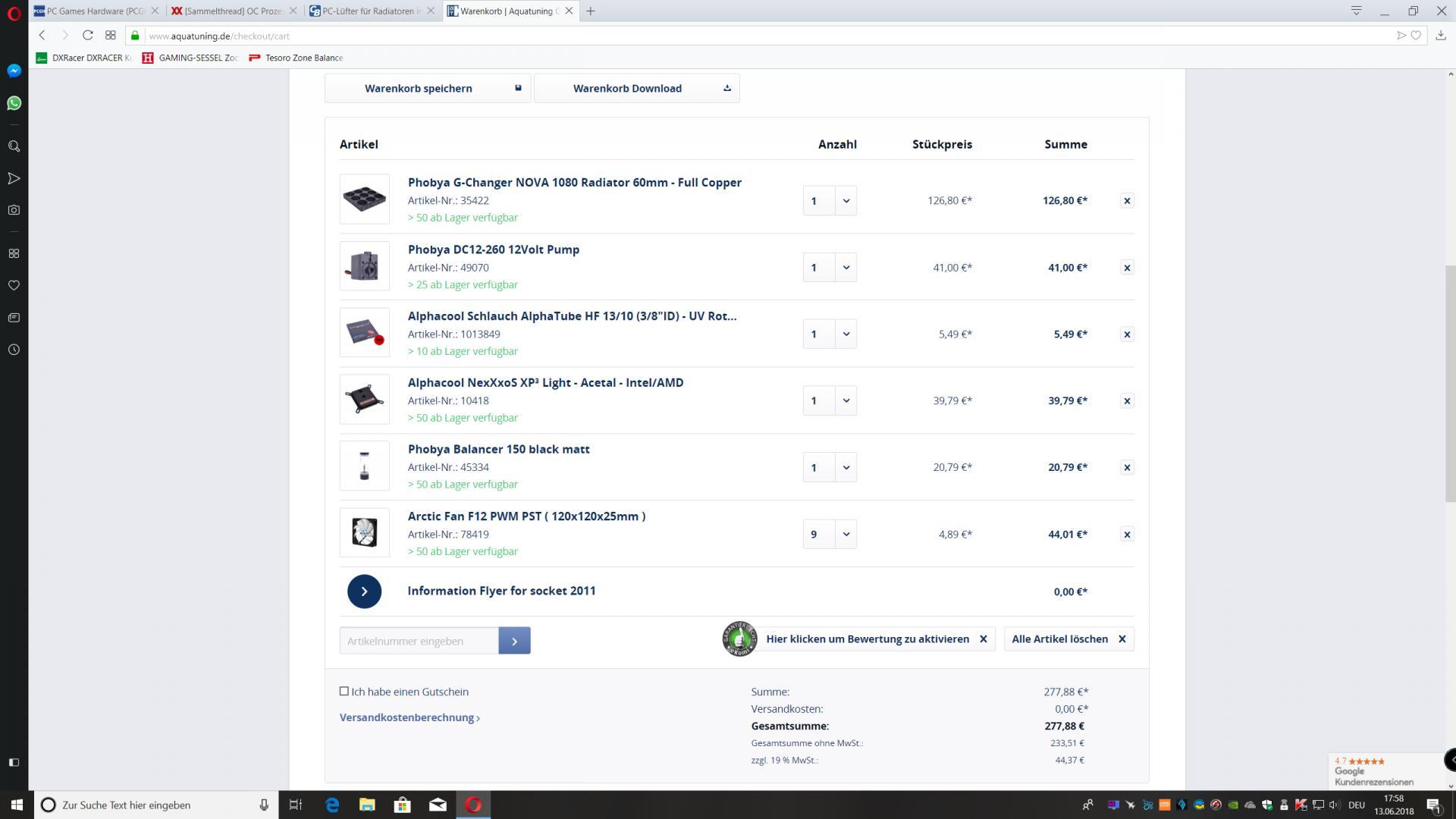Click the snapshot camera sidebar icon
Viewport: 1456px width, 819px height.
coord(14,210)
